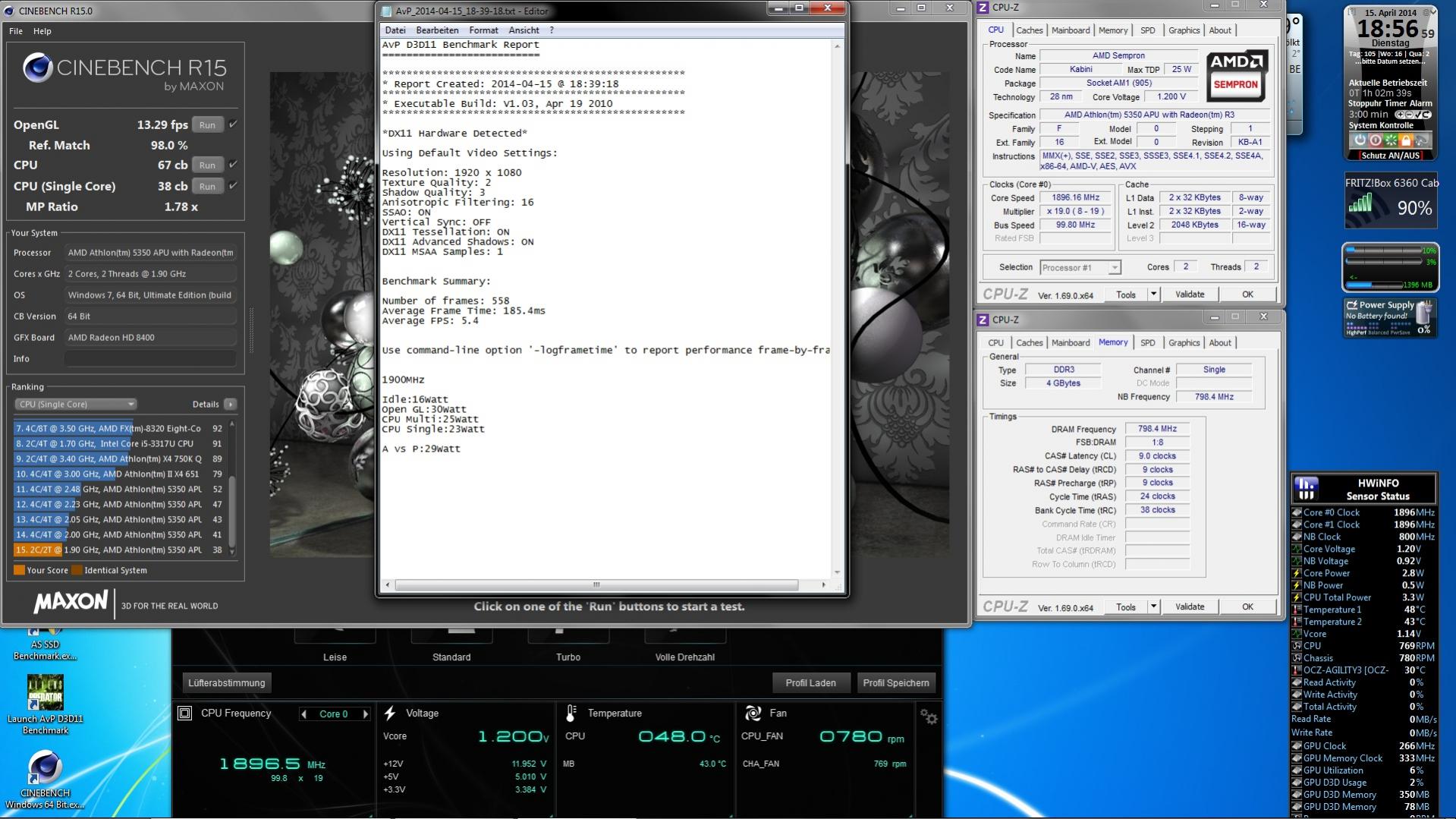Open the Help menu in Cinebench
The height and width of the screenshot is (819, 1456).
[x=42, y=31]
